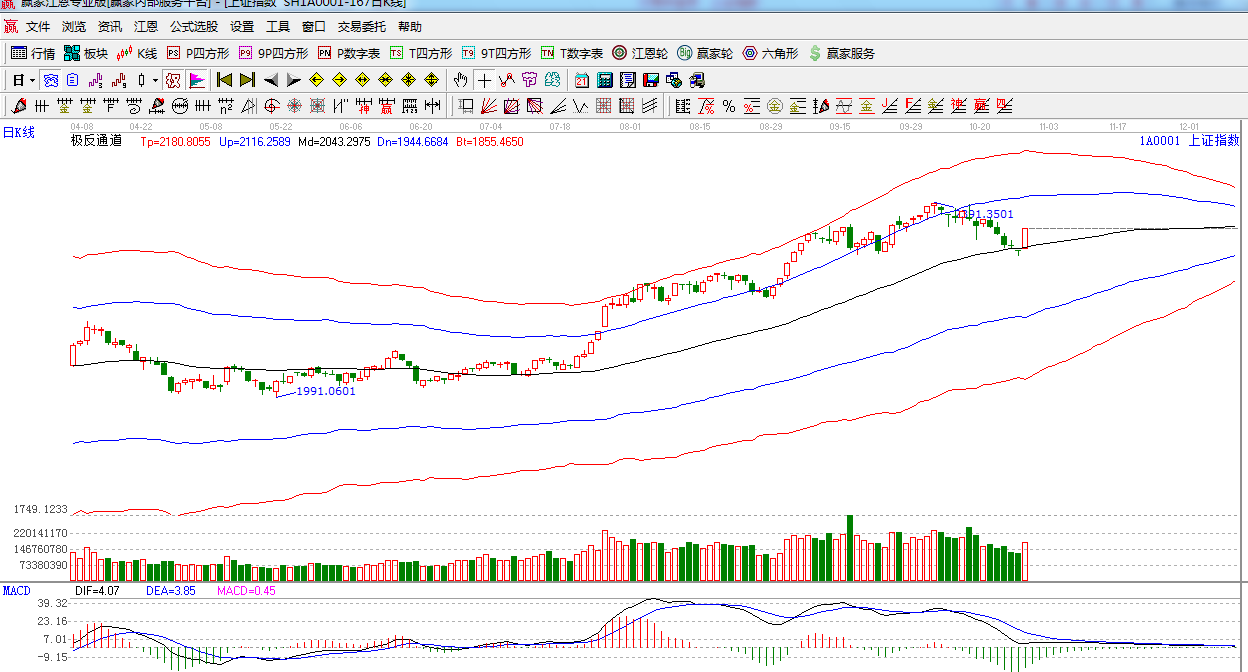Screen dimensions: 1248x672
Task: Click the 行情 quotes button
Action: point(33,53)
